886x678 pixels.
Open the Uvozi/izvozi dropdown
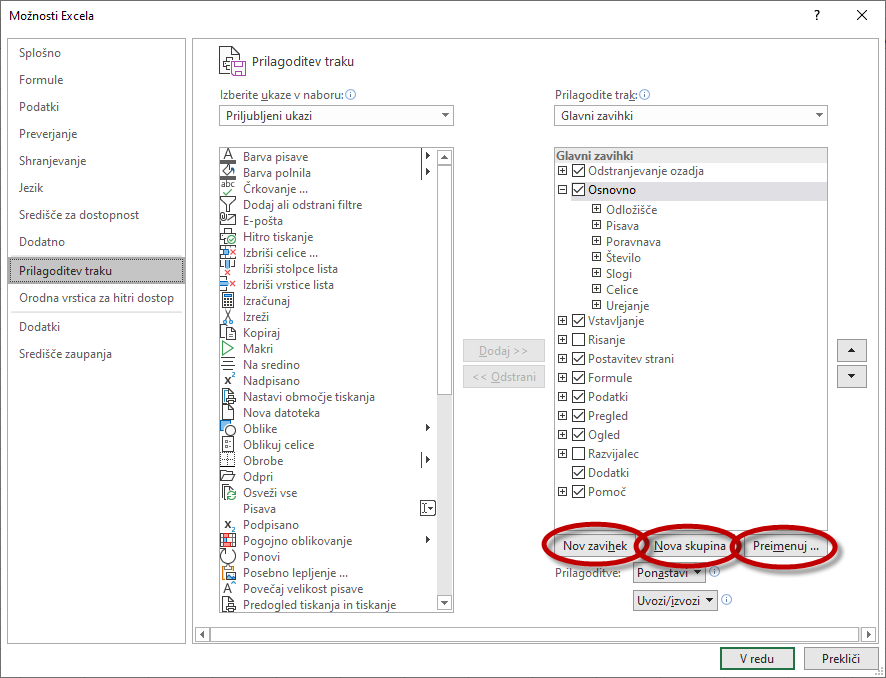pos(675,601)
